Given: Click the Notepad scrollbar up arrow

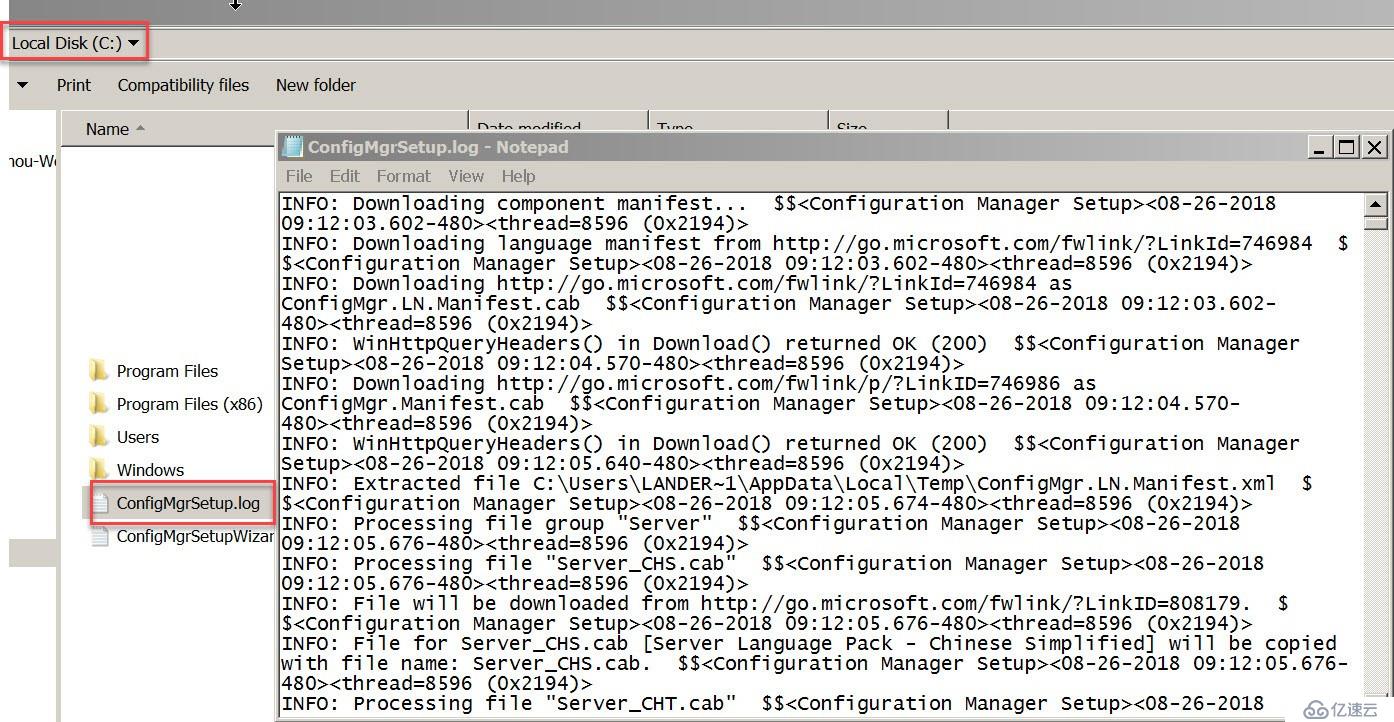Looking at the screenshot, I should coord(1376,204).
